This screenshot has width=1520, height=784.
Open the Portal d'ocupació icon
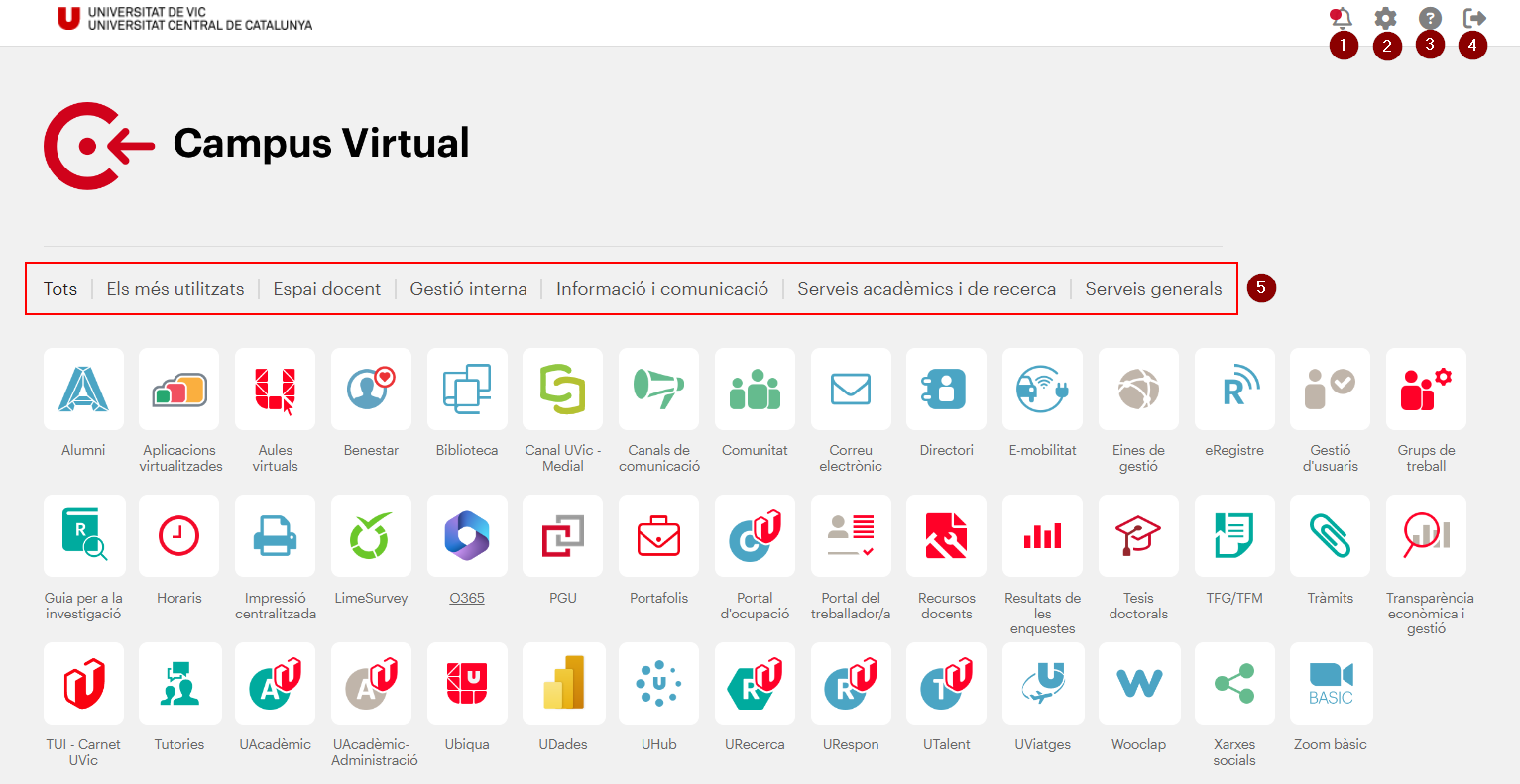tap(755, 536)
